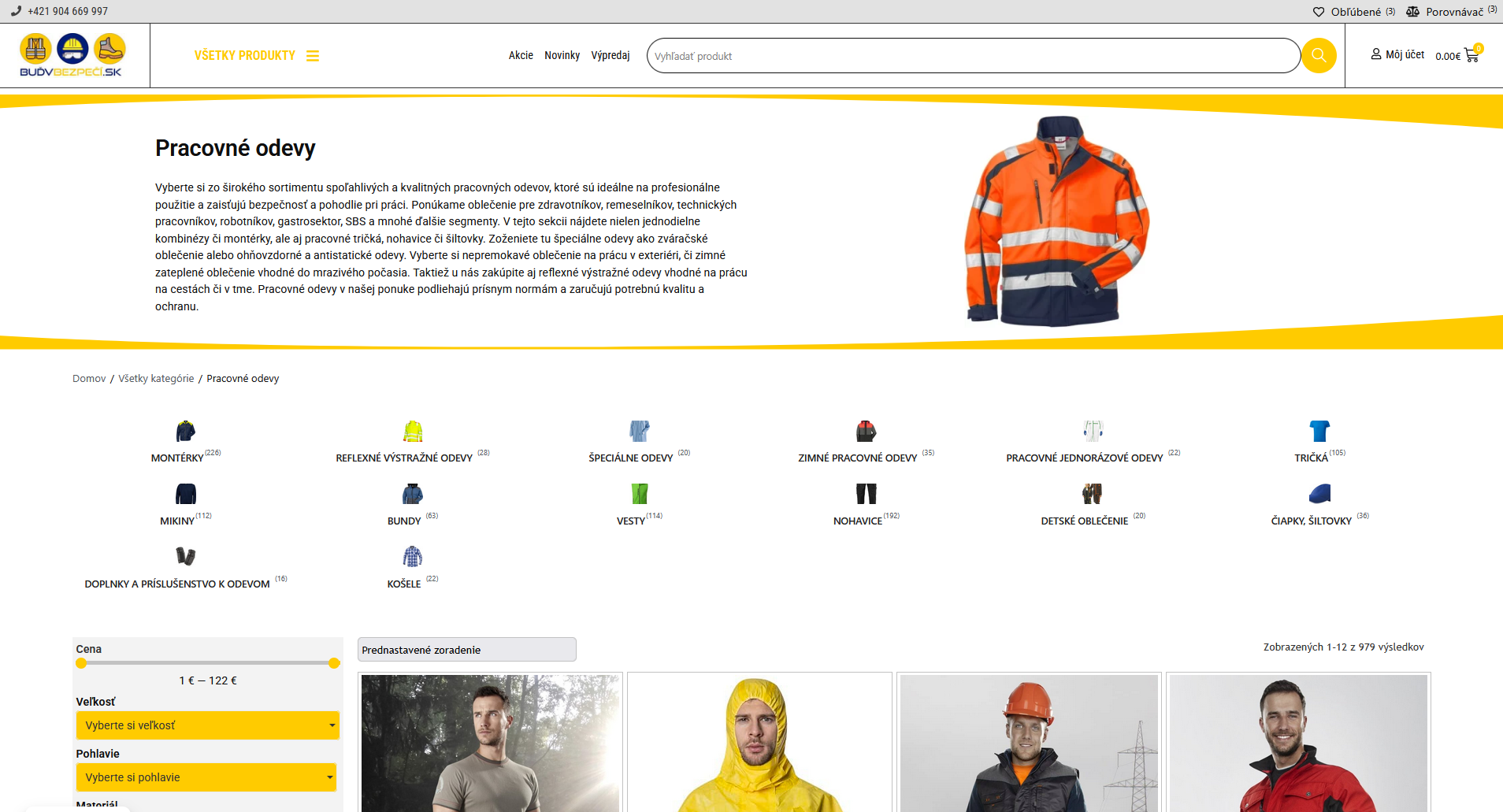Click the Akcie navigation link
The image size is (1503, 812).
tap(521, 55)
